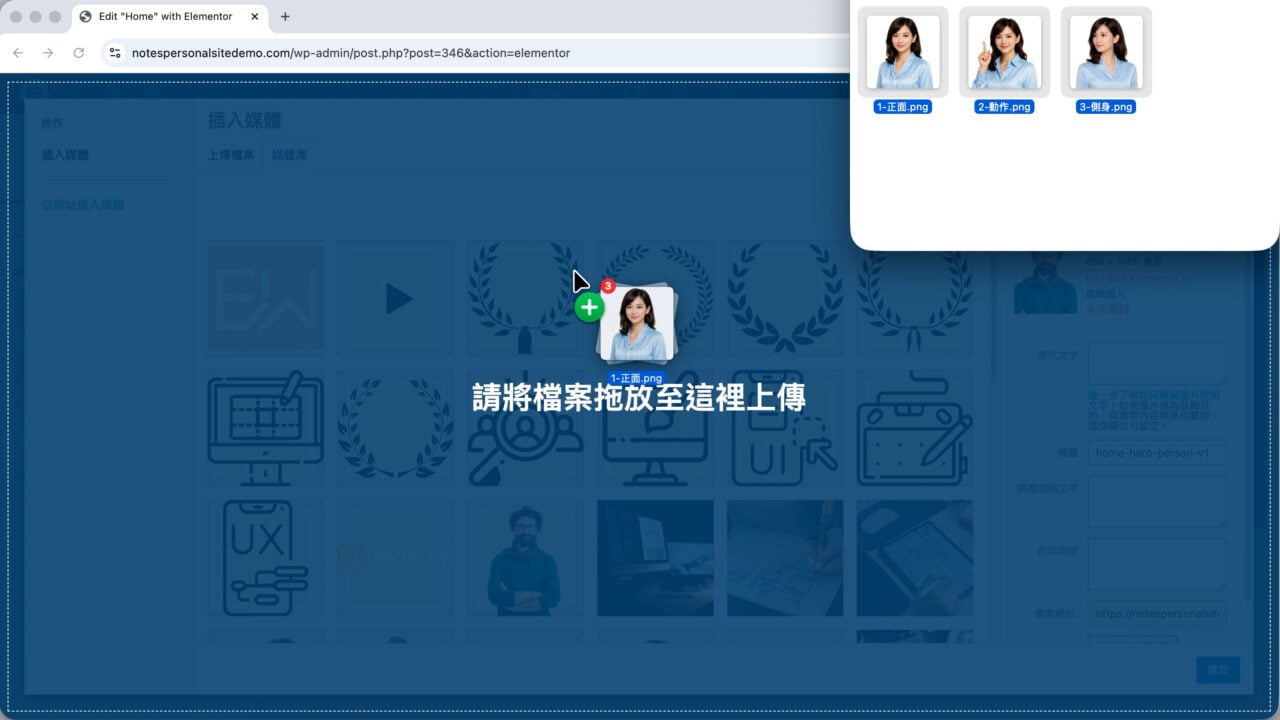Select the 2-動作.png thumbnail in Finder
The width and height of the screenshot is (1280, 720).
pos(1004,52)
